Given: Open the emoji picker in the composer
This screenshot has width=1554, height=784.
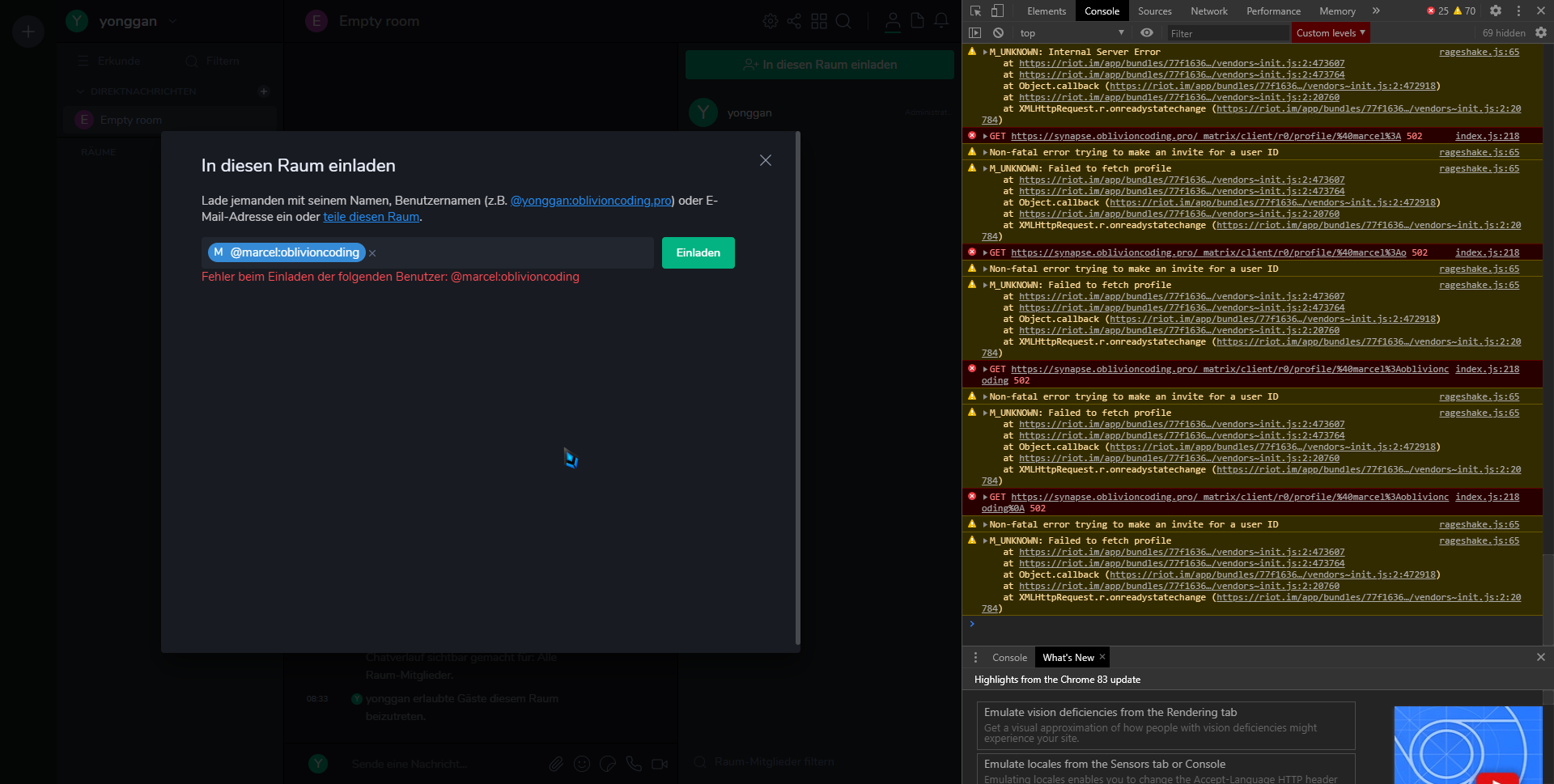Looking at the screenshot, I should click(581, 763).
